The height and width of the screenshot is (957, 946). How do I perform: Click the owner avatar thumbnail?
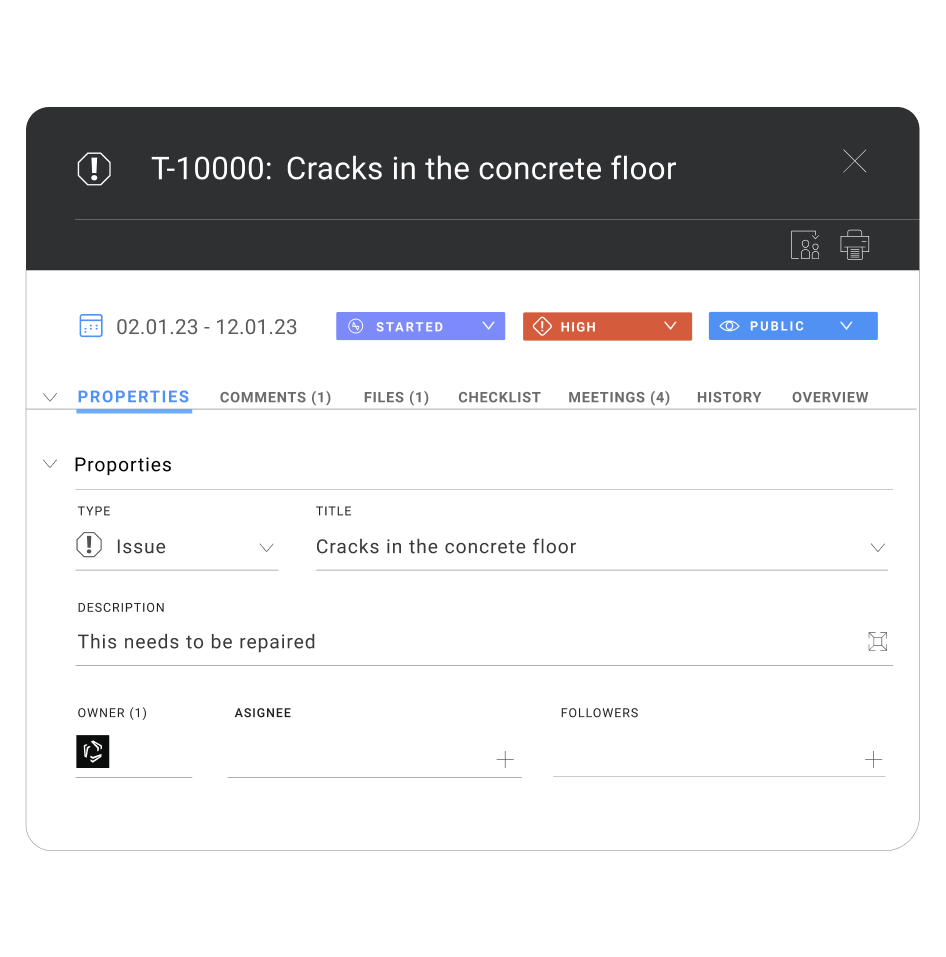click(x=93, y=752)
